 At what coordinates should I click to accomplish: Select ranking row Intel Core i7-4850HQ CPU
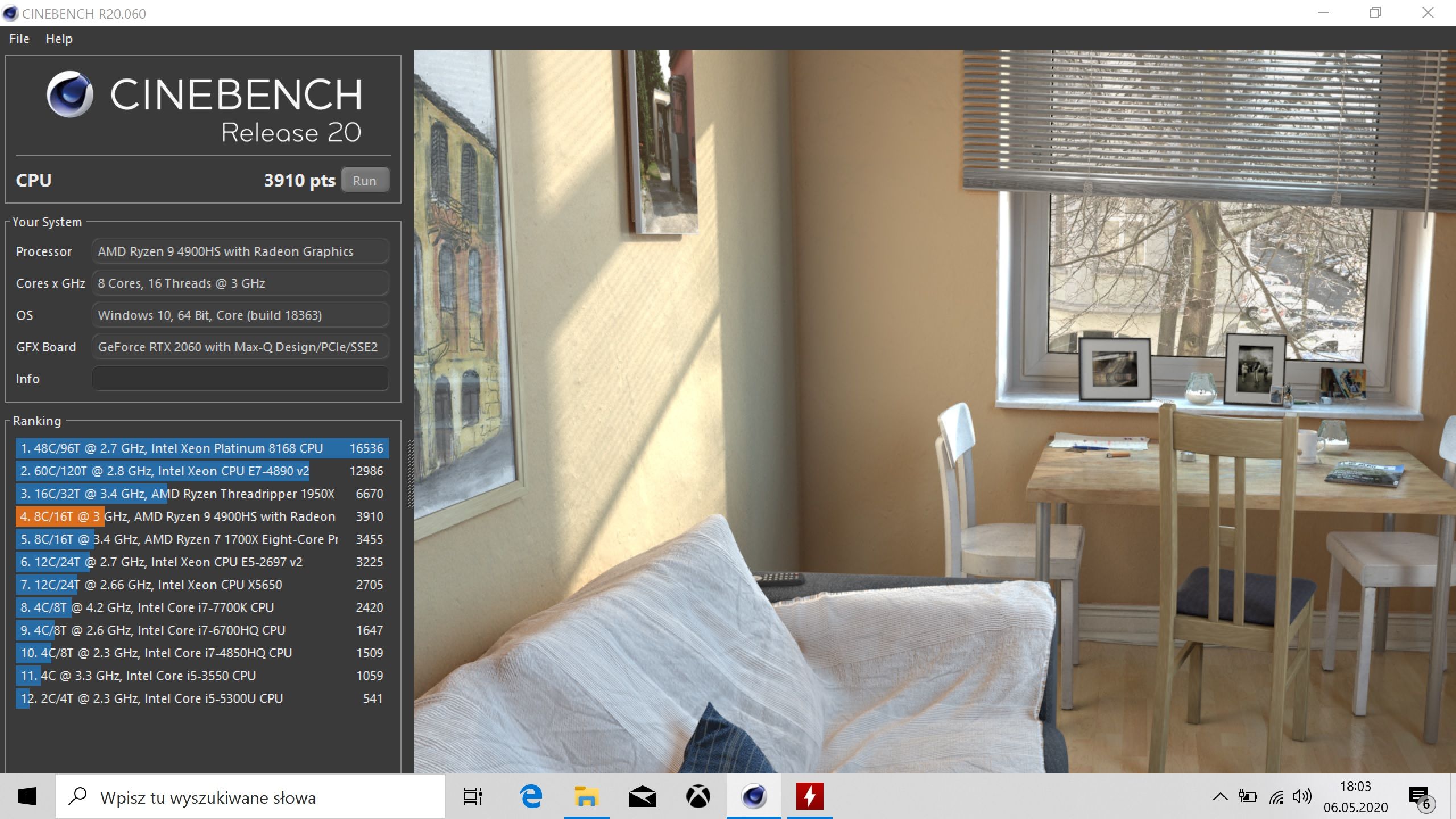click(202, 653)
